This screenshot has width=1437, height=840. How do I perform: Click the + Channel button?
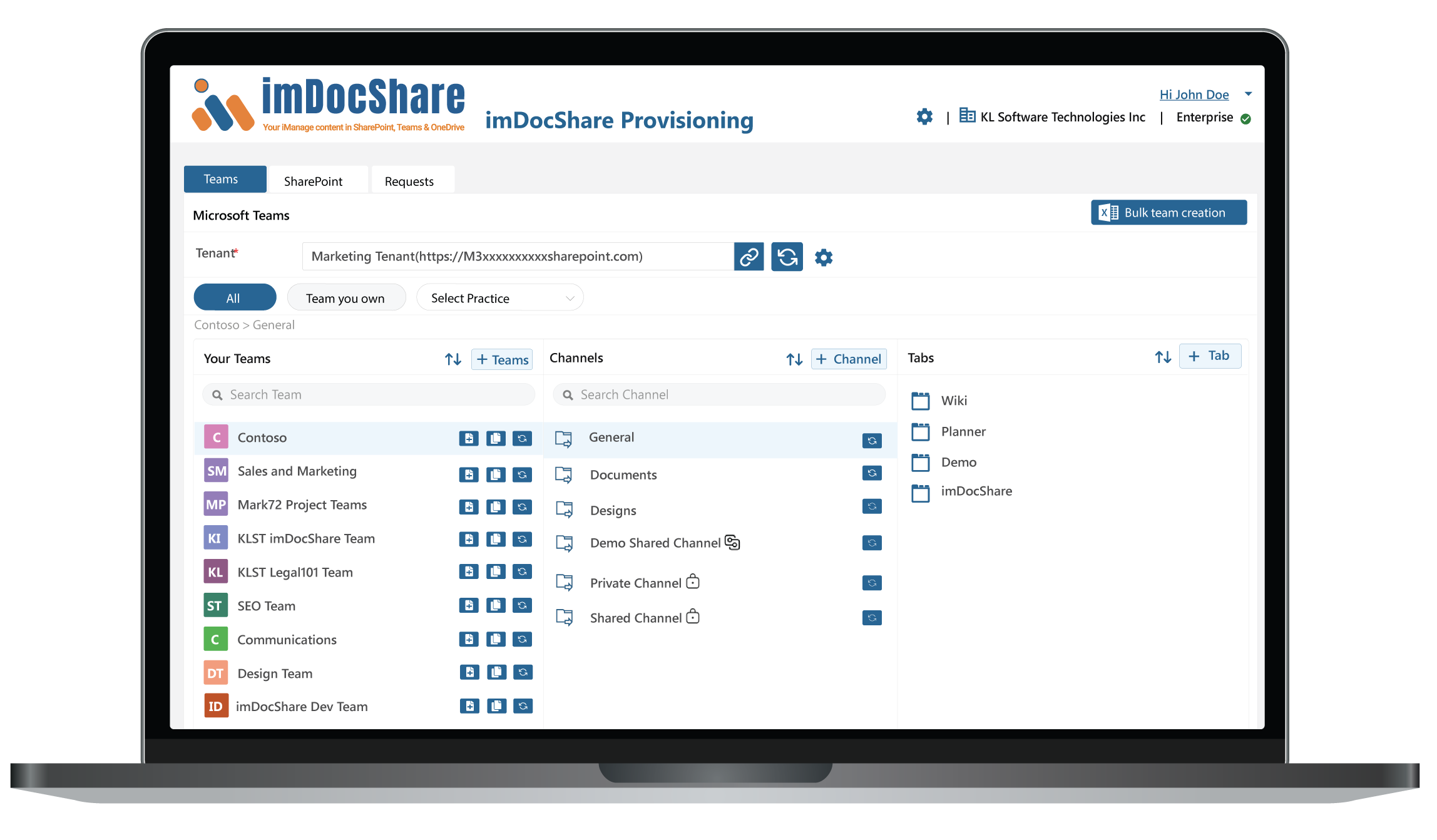pyautogui.click(x=849, y=359)
